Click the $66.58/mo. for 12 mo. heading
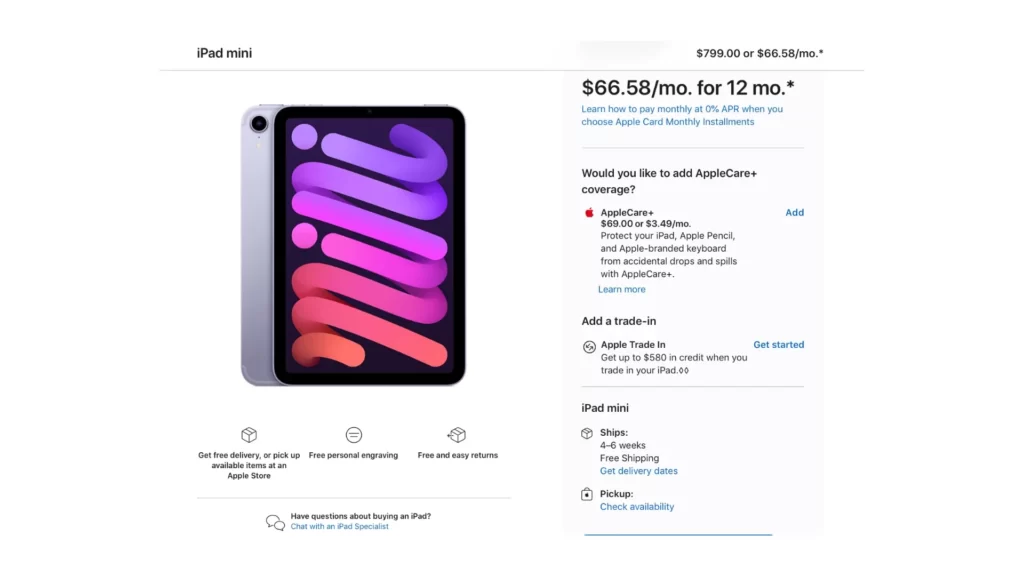 (688, 88)
